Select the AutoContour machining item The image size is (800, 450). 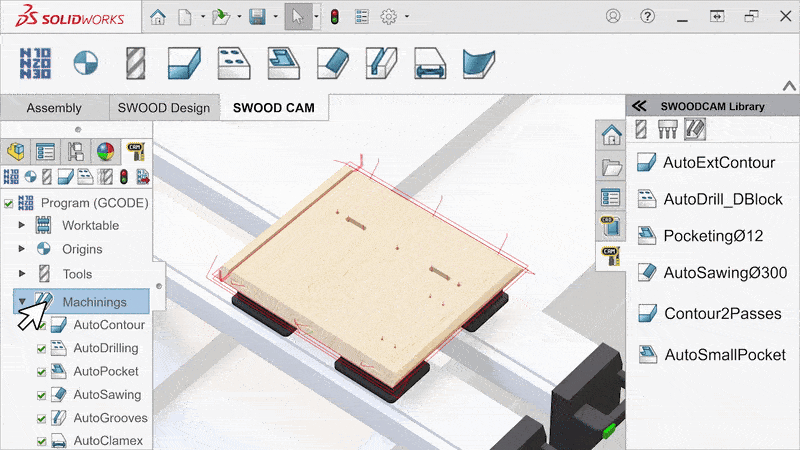[98, 325]
